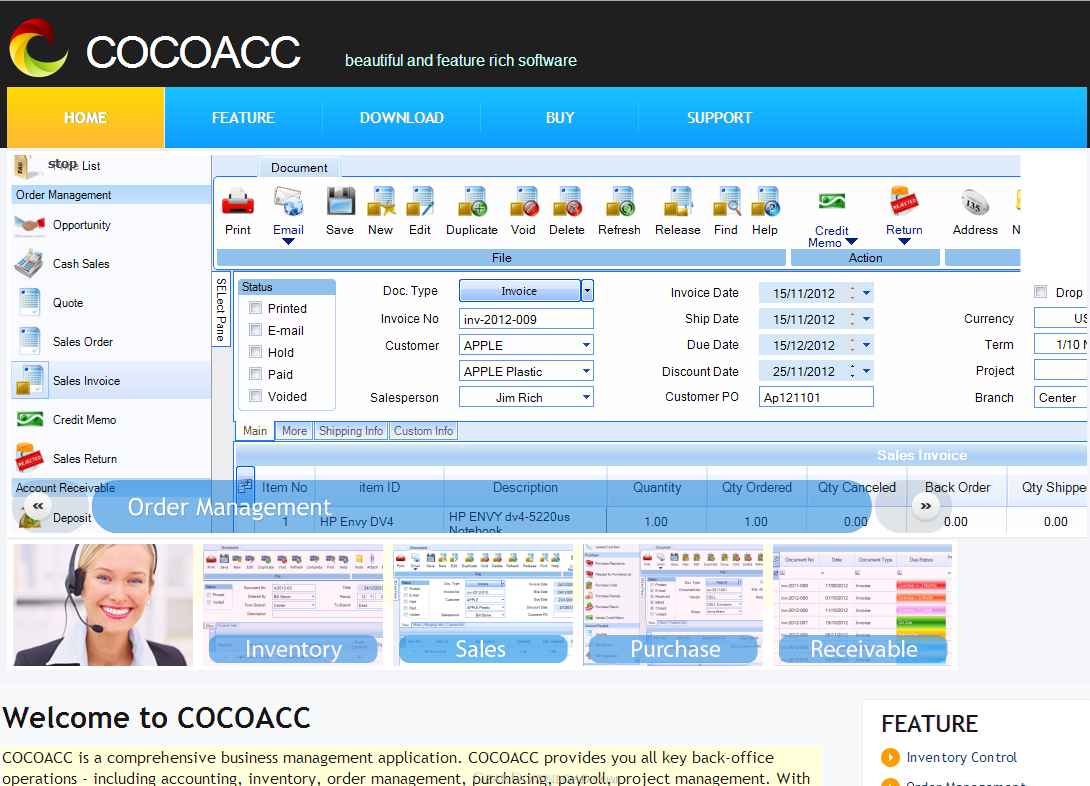Open the Inventory Control feature link
Image resolution: width=1090 pixels, height=786 pixels.
[x=961, y=757]
